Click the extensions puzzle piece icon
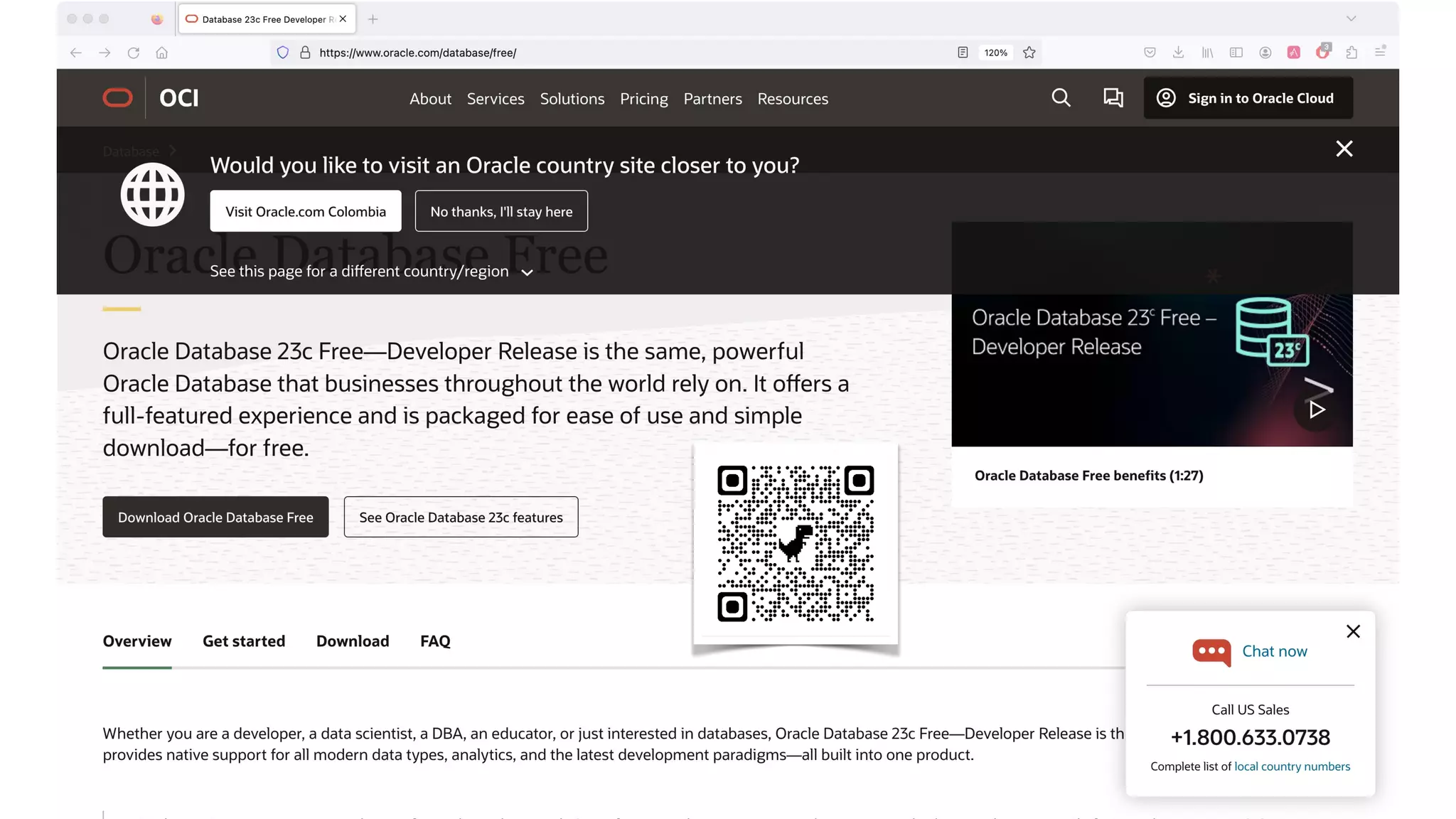This screenshot has height=819, width=1456. 1351,53
